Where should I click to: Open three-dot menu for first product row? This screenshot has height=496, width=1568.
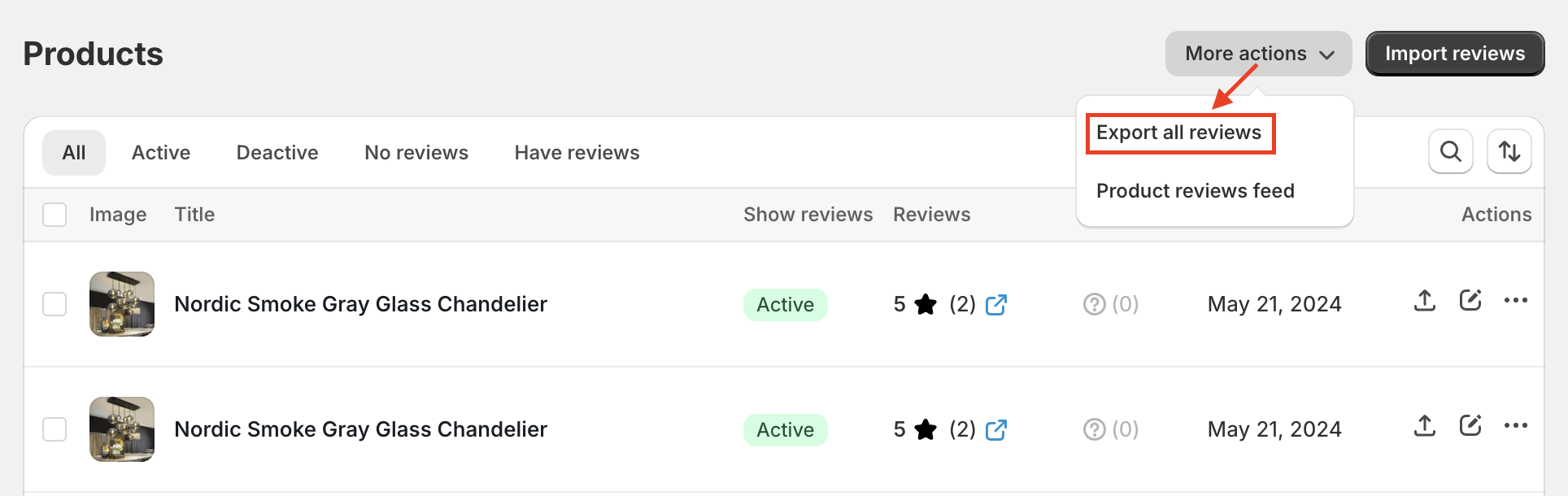1515,301
